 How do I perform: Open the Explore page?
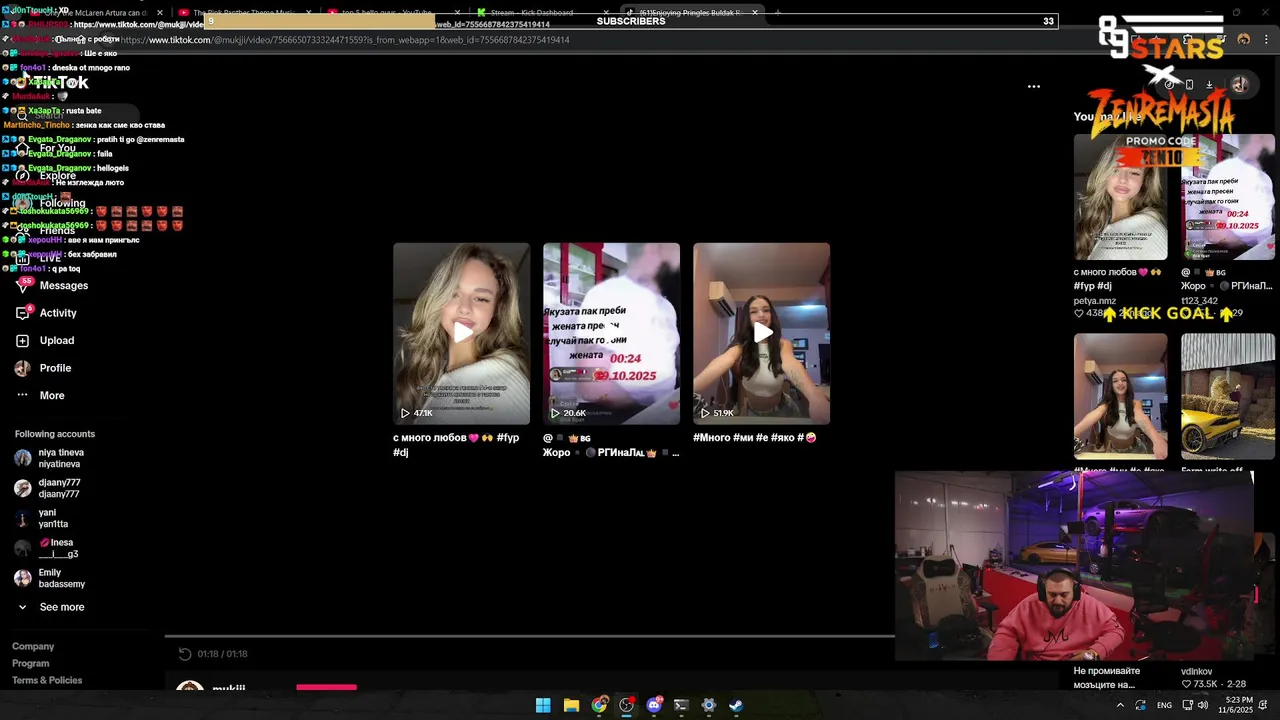coord(47,176)
